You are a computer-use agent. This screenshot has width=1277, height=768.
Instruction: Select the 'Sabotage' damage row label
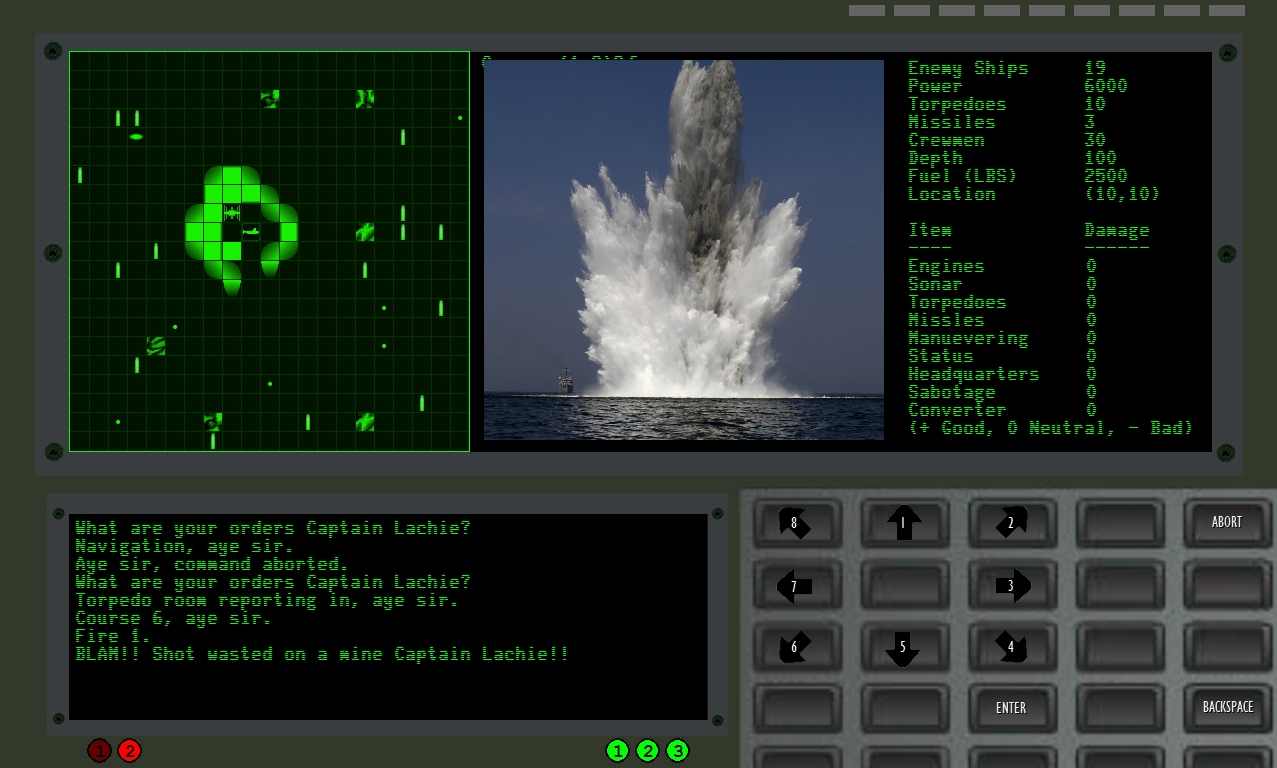click(x=952, y=392)
